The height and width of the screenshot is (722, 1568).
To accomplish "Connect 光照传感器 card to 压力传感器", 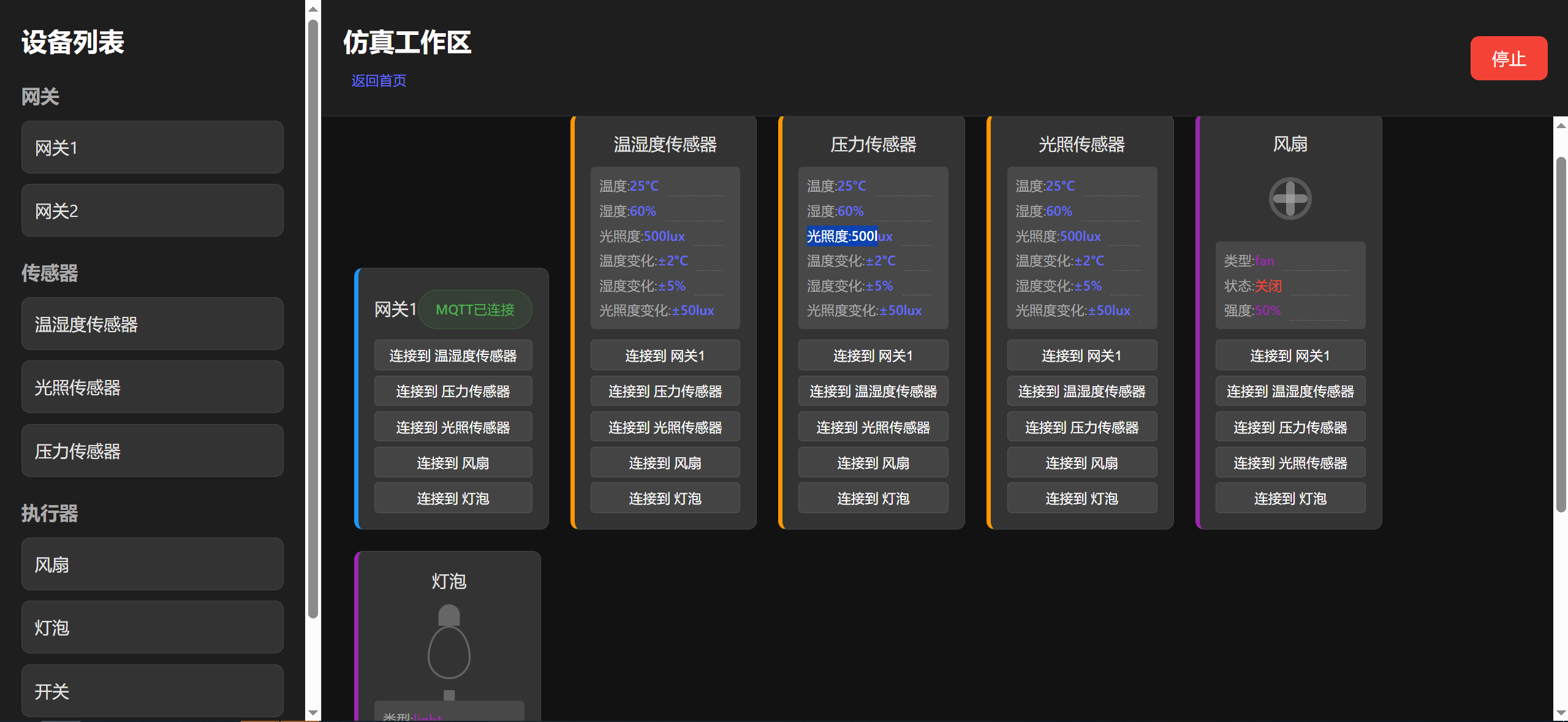I will click(1081, 427).
